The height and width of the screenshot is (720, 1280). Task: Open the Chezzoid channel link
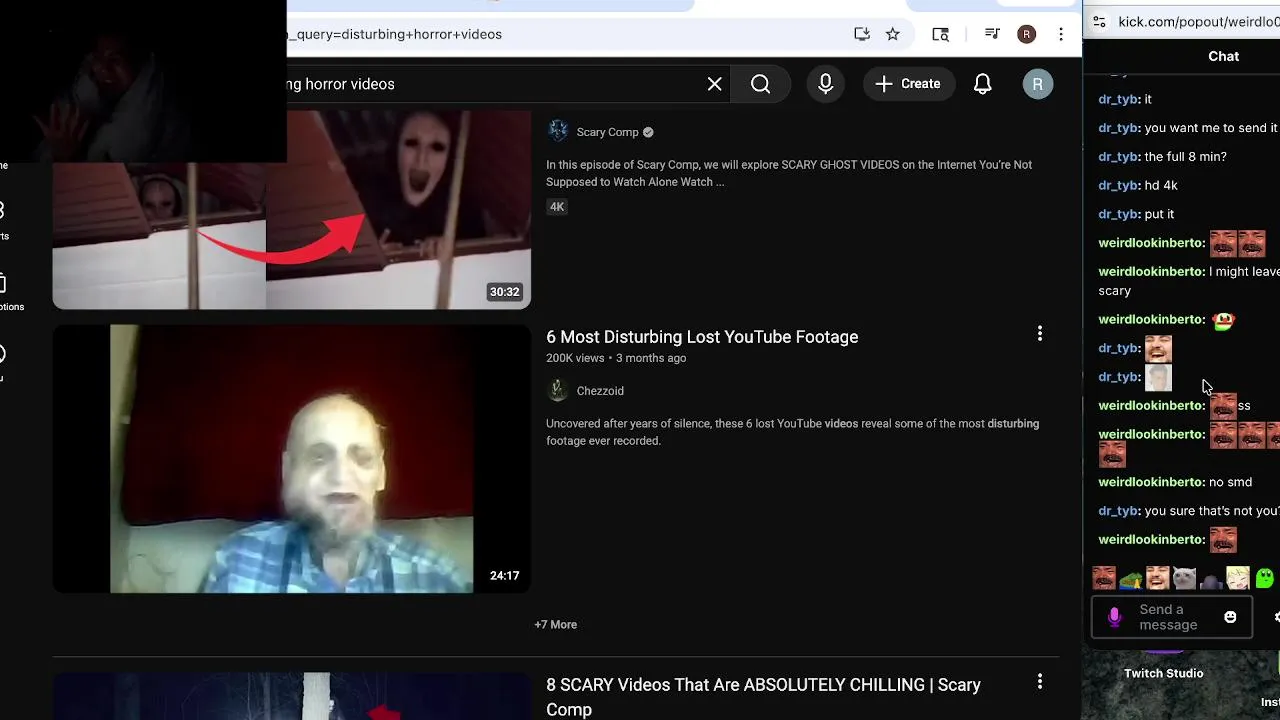point(600,391)
